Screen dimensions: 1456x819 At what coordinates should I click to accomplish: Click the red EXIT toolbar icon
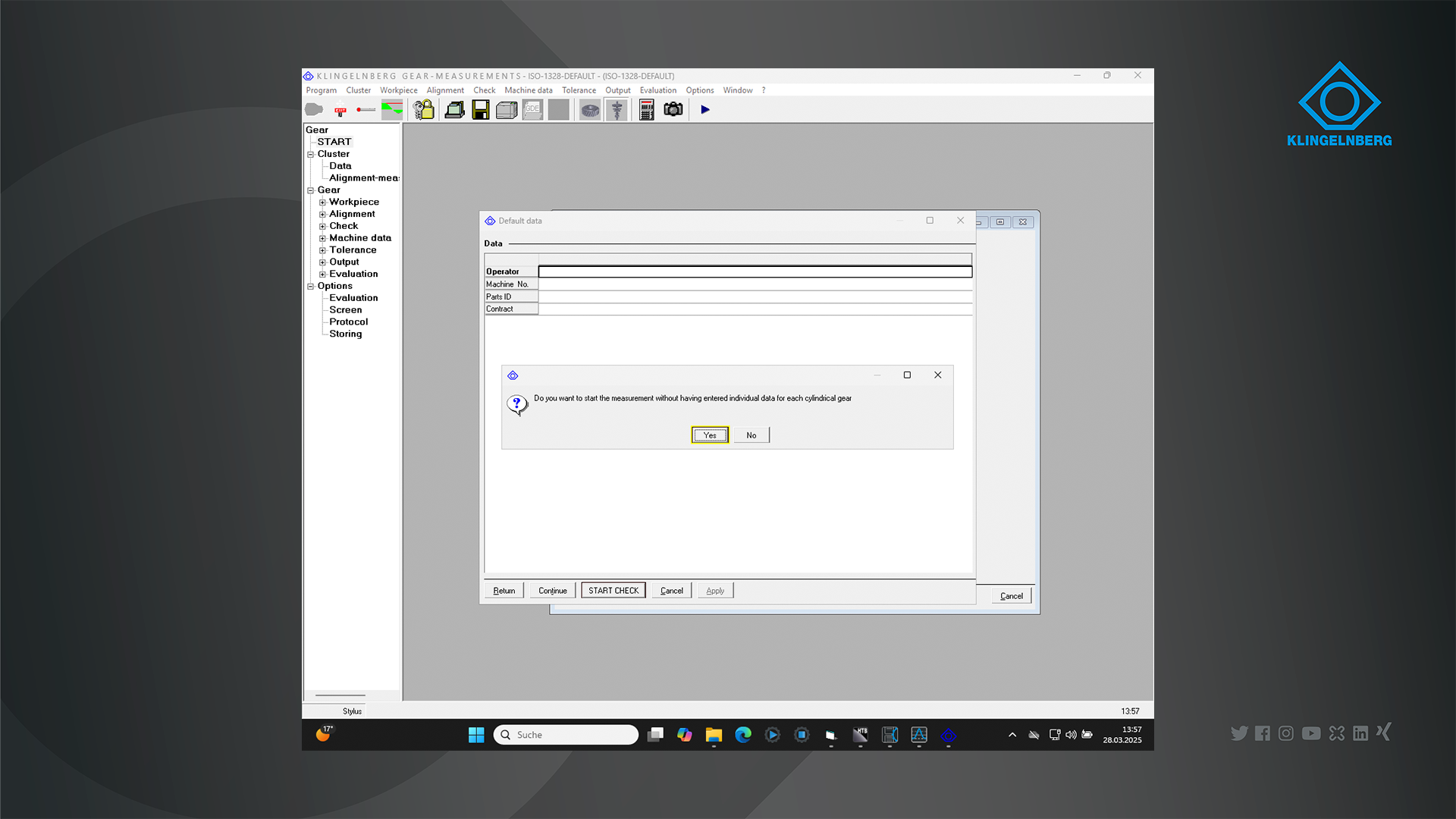(340, 110)
